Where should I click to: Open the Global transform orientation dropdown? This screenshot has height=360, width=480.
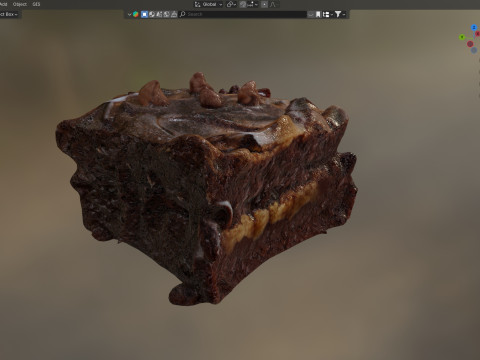tap(209, 4)
